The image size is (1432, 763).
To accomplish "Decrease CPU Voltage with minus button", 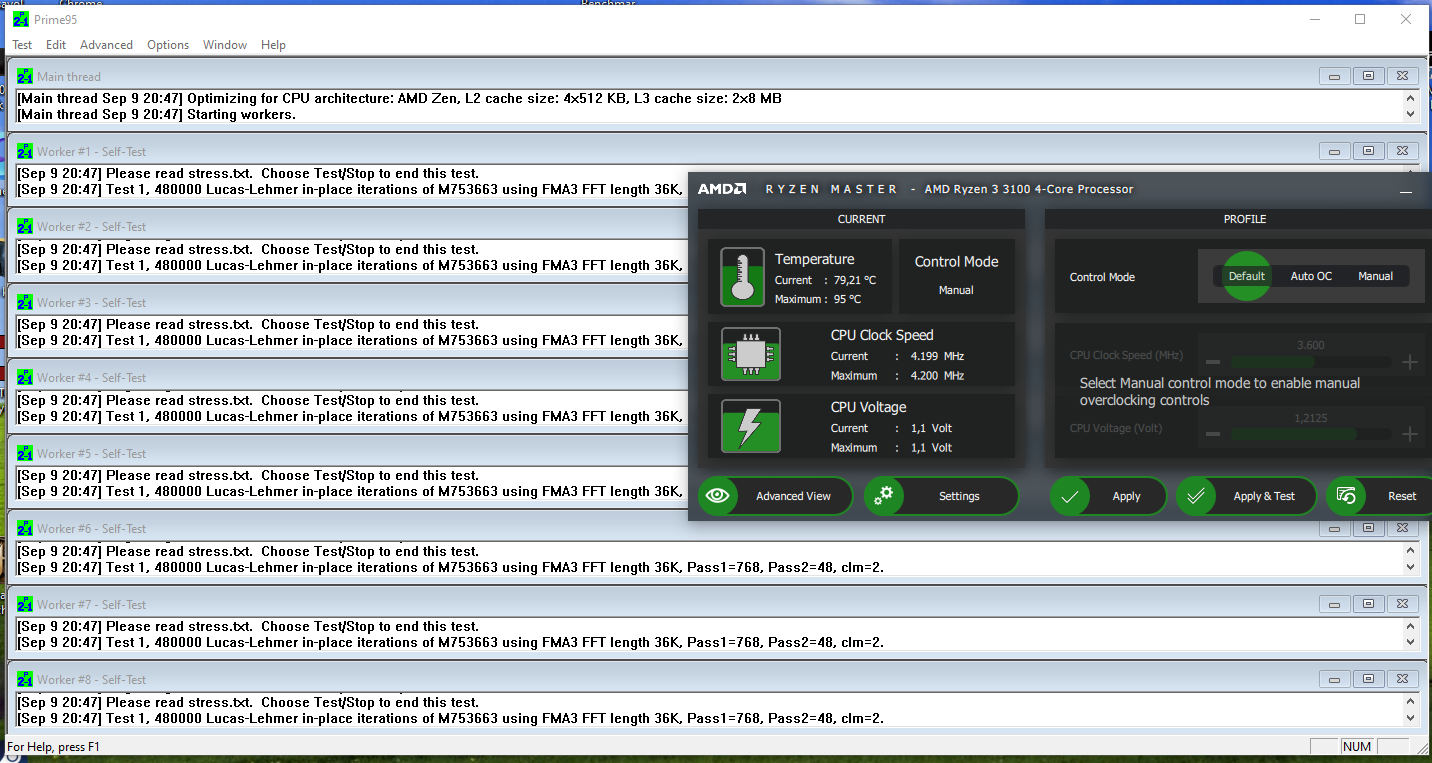I will click(x=1213, y=434).
